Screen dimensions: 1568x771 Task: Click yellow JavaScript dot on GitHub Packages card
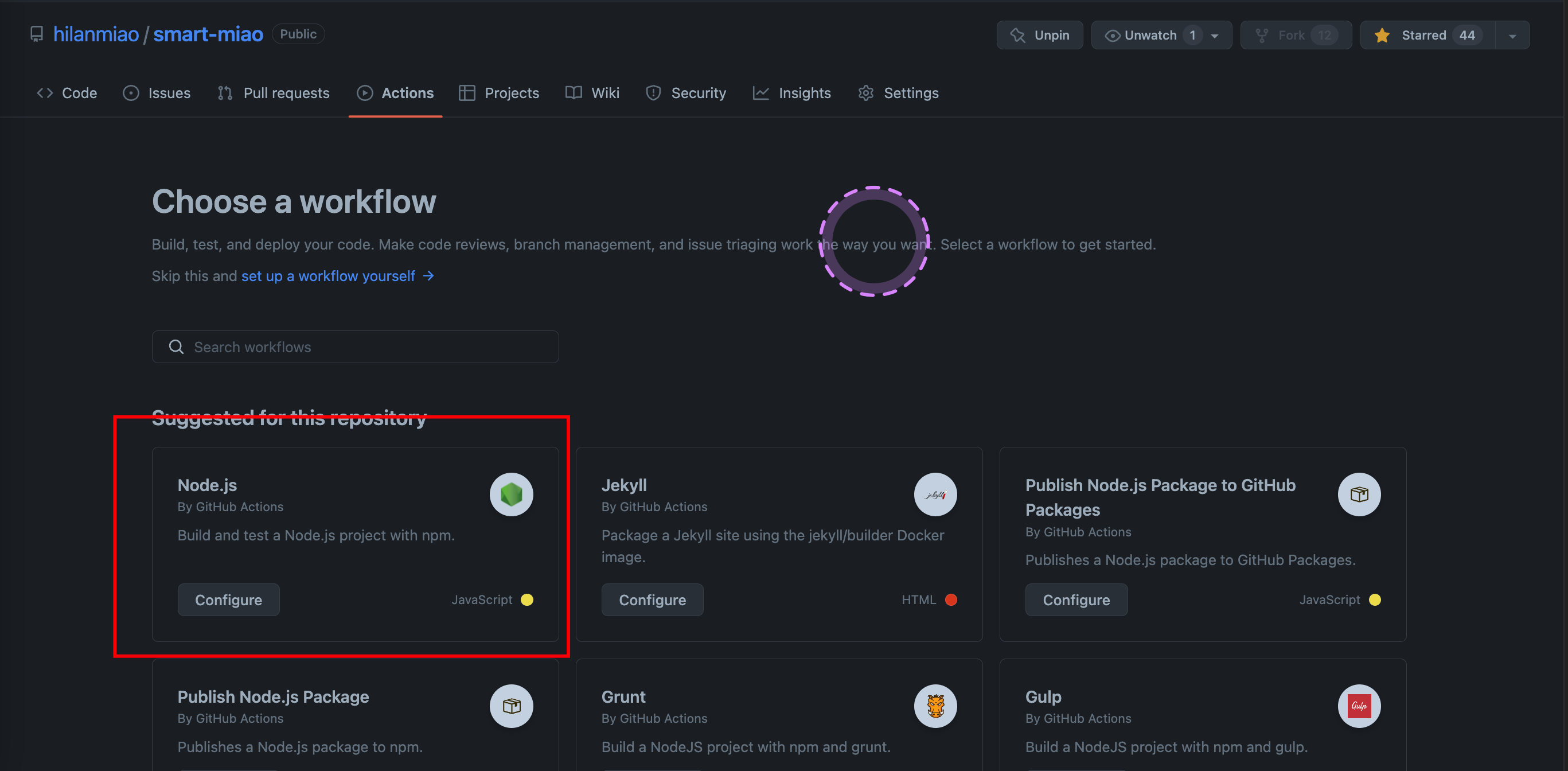point(1374,600)
